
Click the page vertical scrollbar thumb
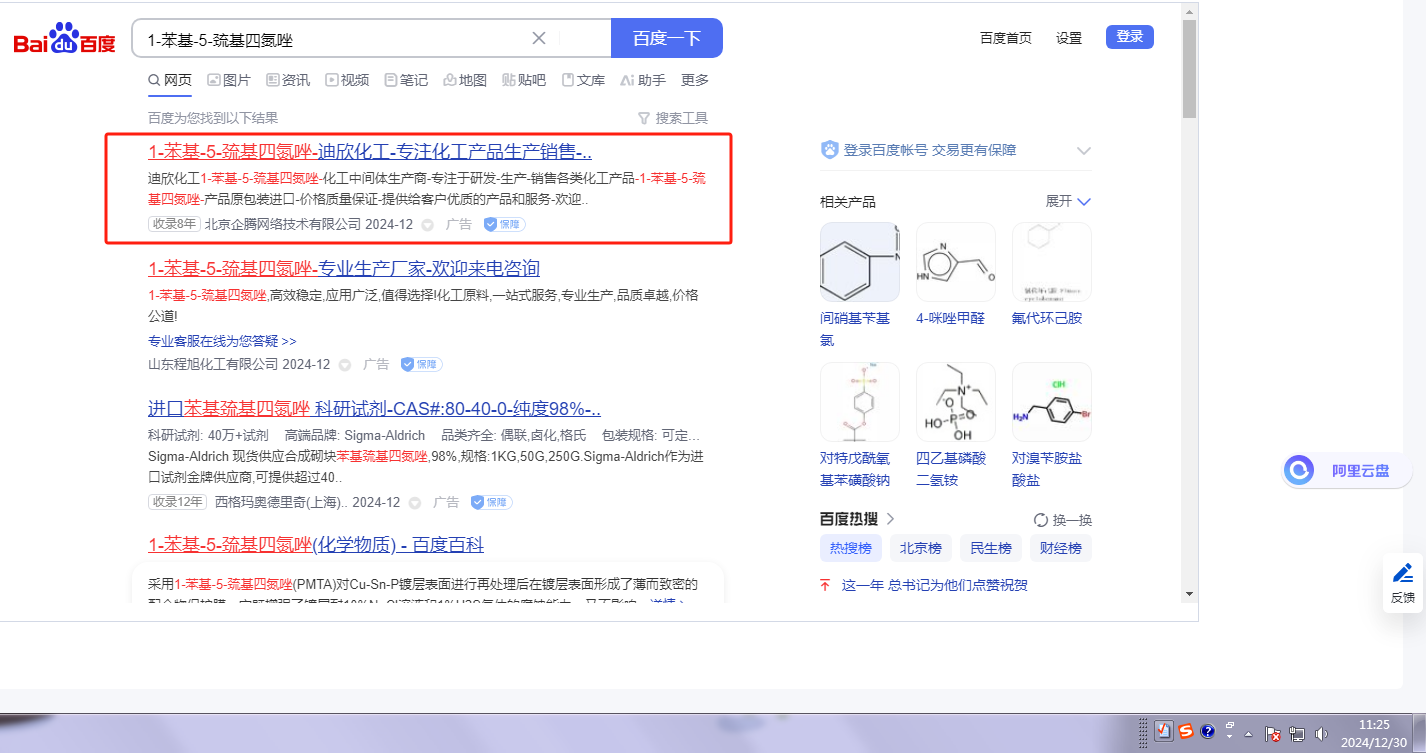(x=1189, y=70)
